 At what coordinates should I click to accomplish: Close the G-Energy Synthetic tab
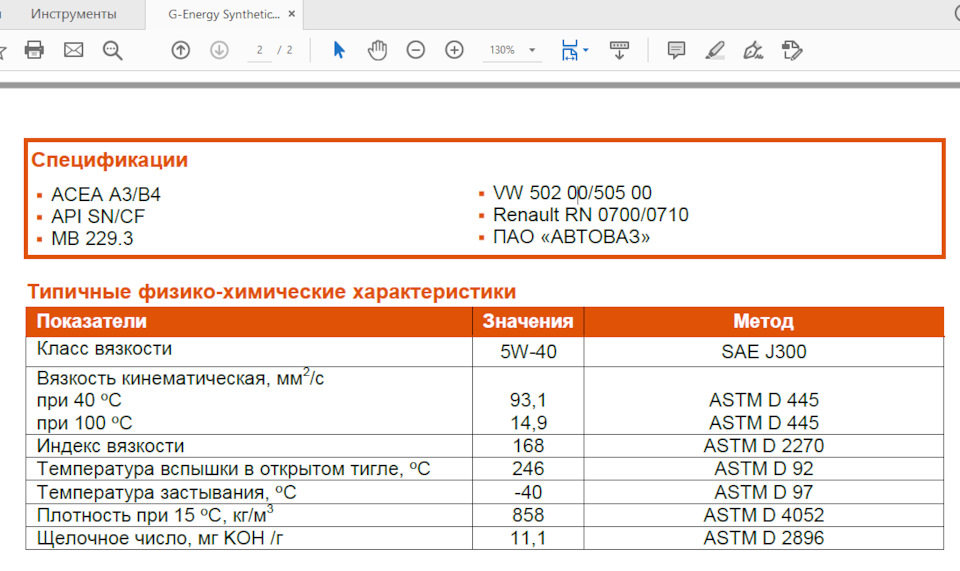point(292,14)
